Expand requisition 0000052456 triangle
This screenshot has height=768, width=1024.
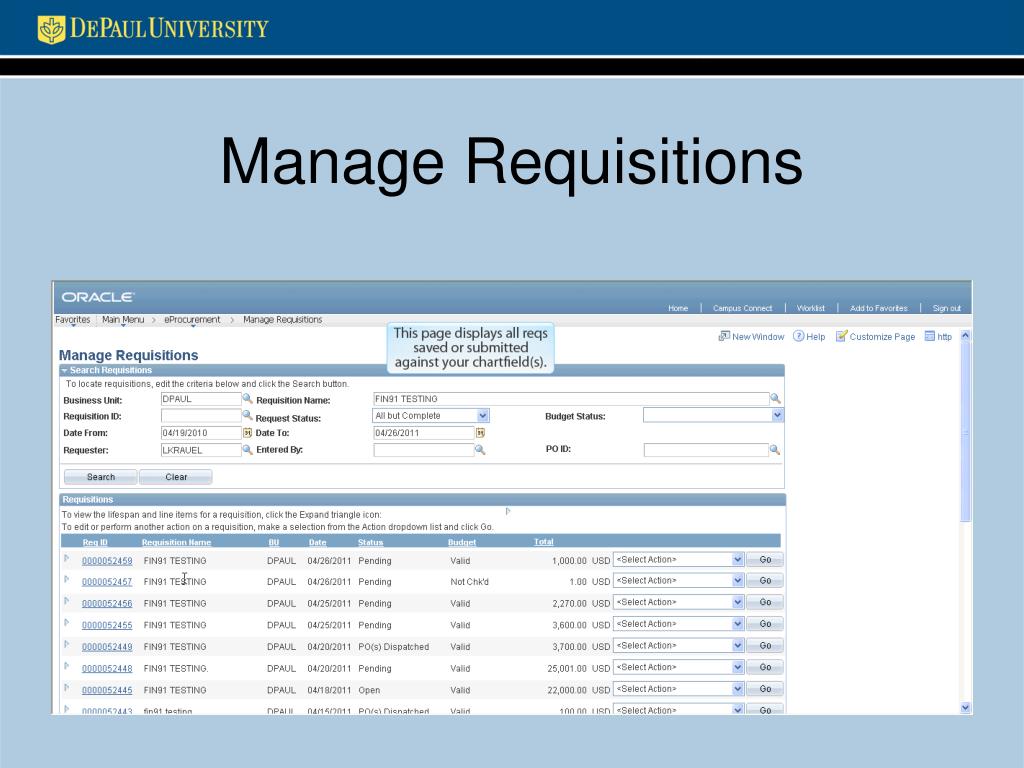(67, 601)
